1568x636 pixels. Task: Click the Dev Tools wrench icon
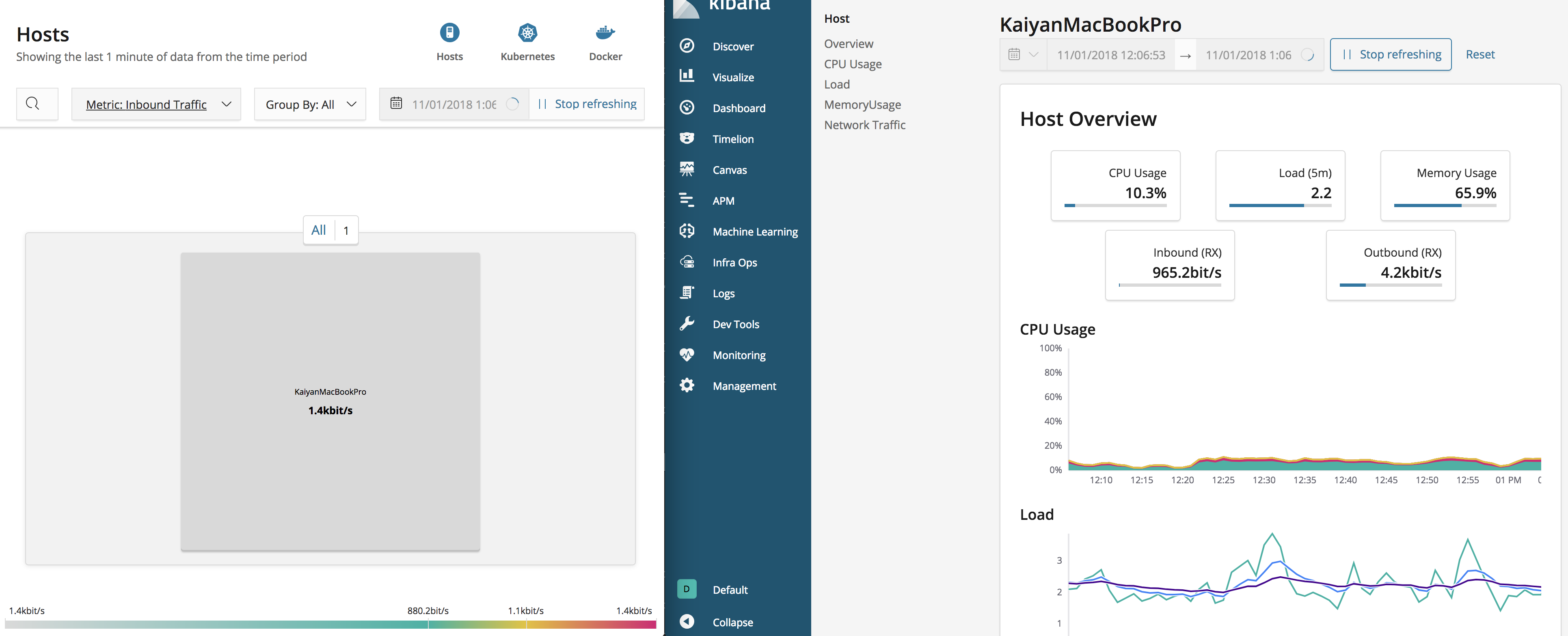[687, 324]
